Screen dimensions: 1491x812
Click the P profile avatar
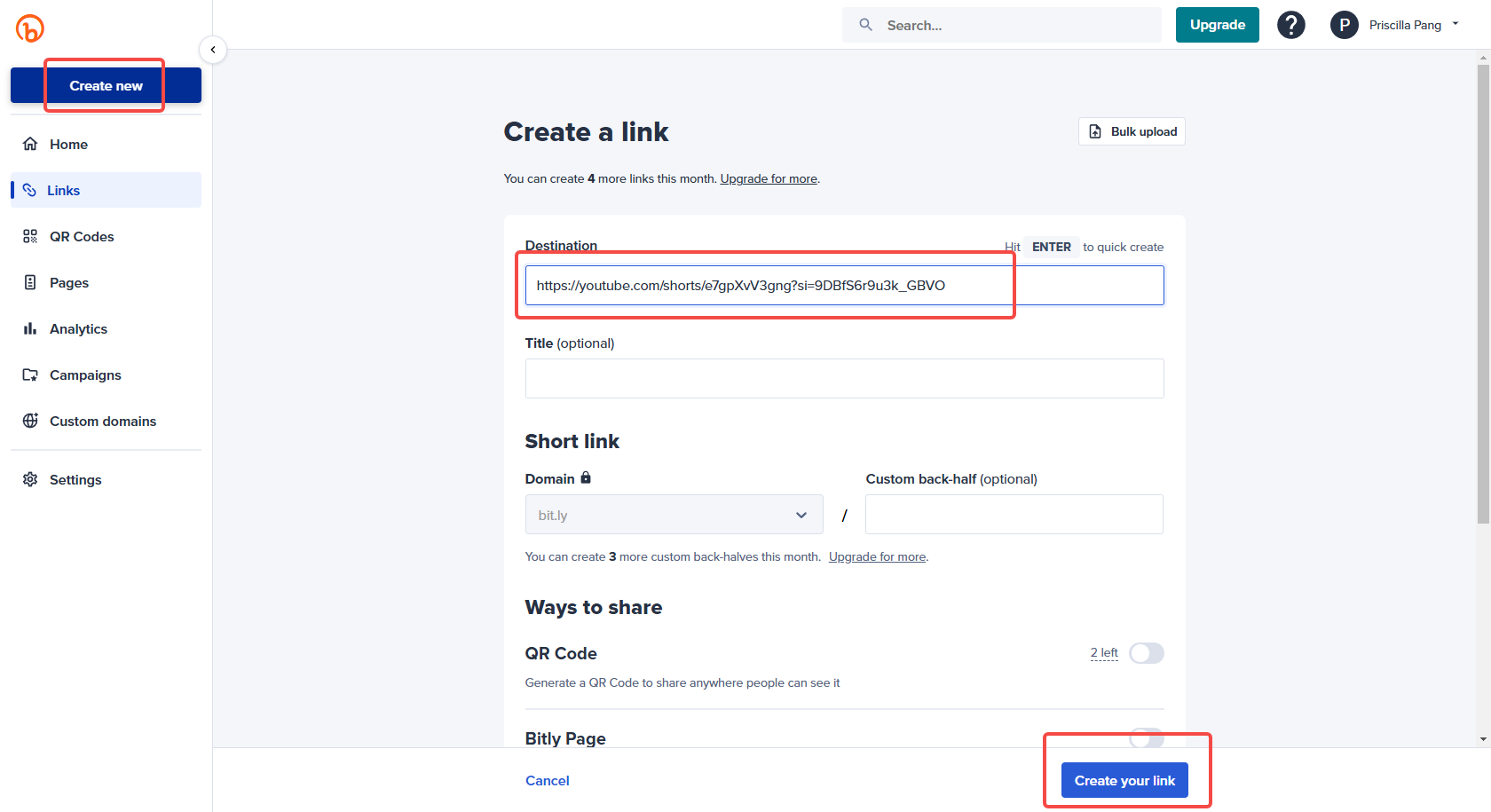[1345, 25]
